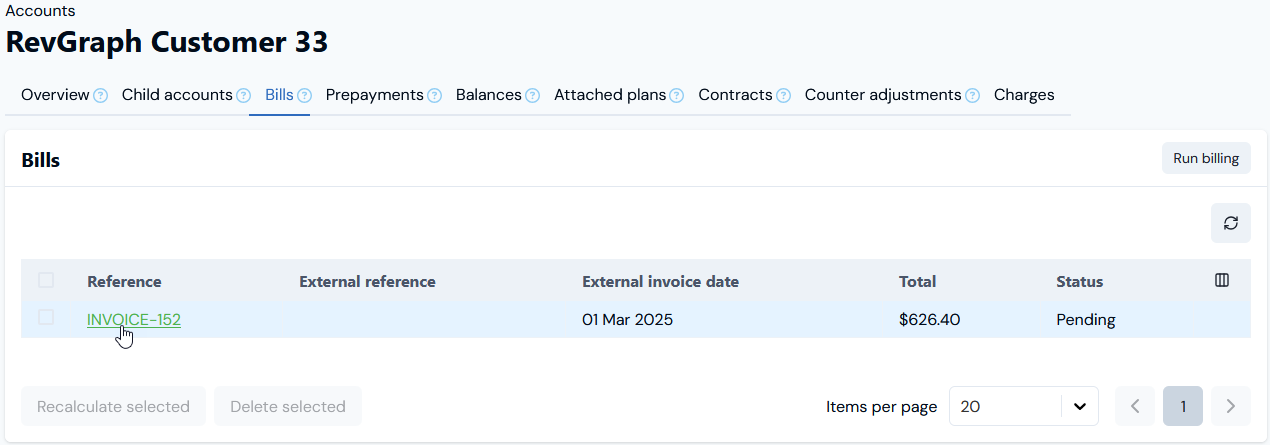Check the INVOICE-152 row checkbox

(x=46, y=318)
